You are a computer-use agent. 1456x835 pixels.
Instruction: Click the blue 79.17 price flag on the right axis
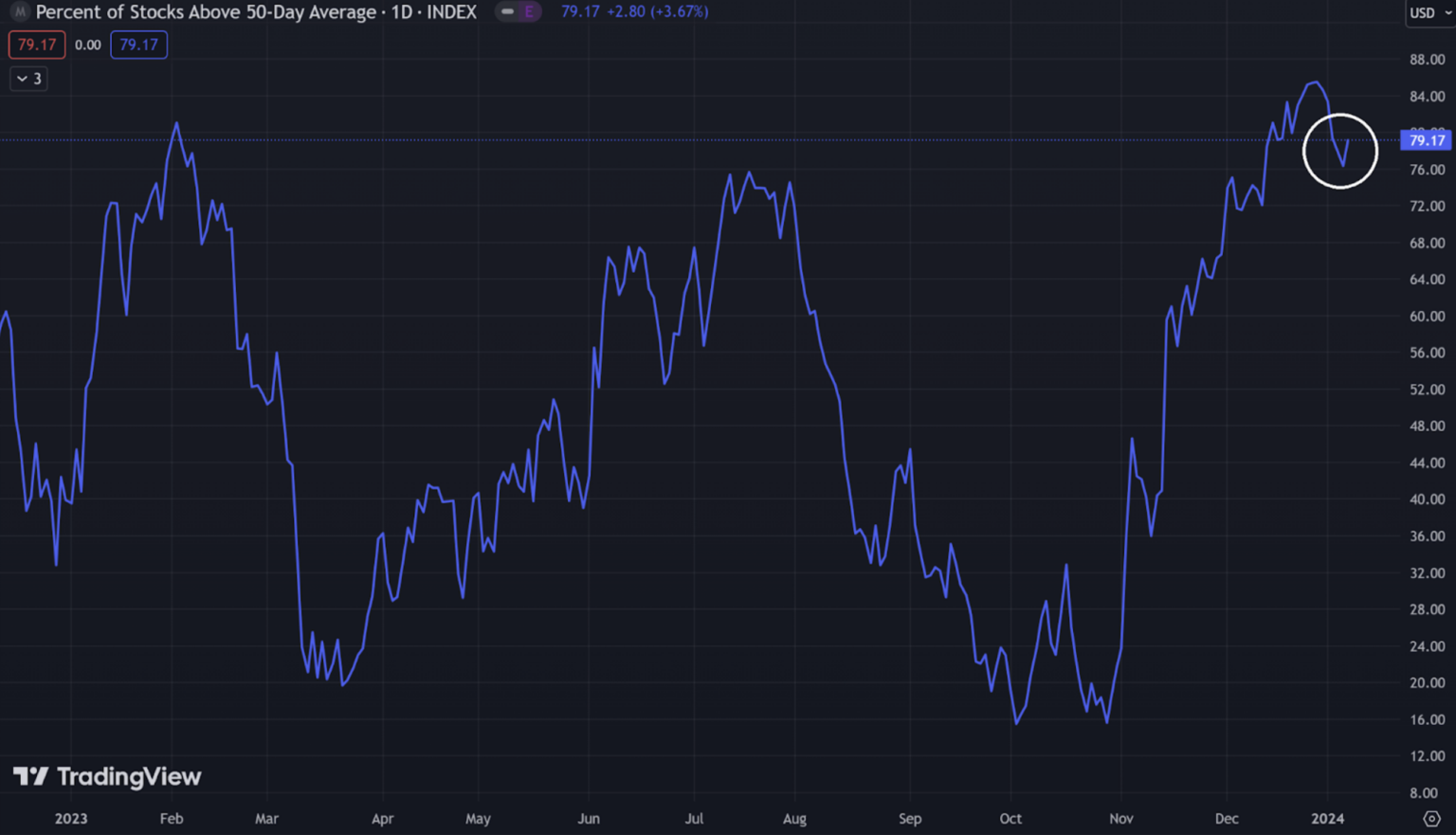click(1427, 139)
